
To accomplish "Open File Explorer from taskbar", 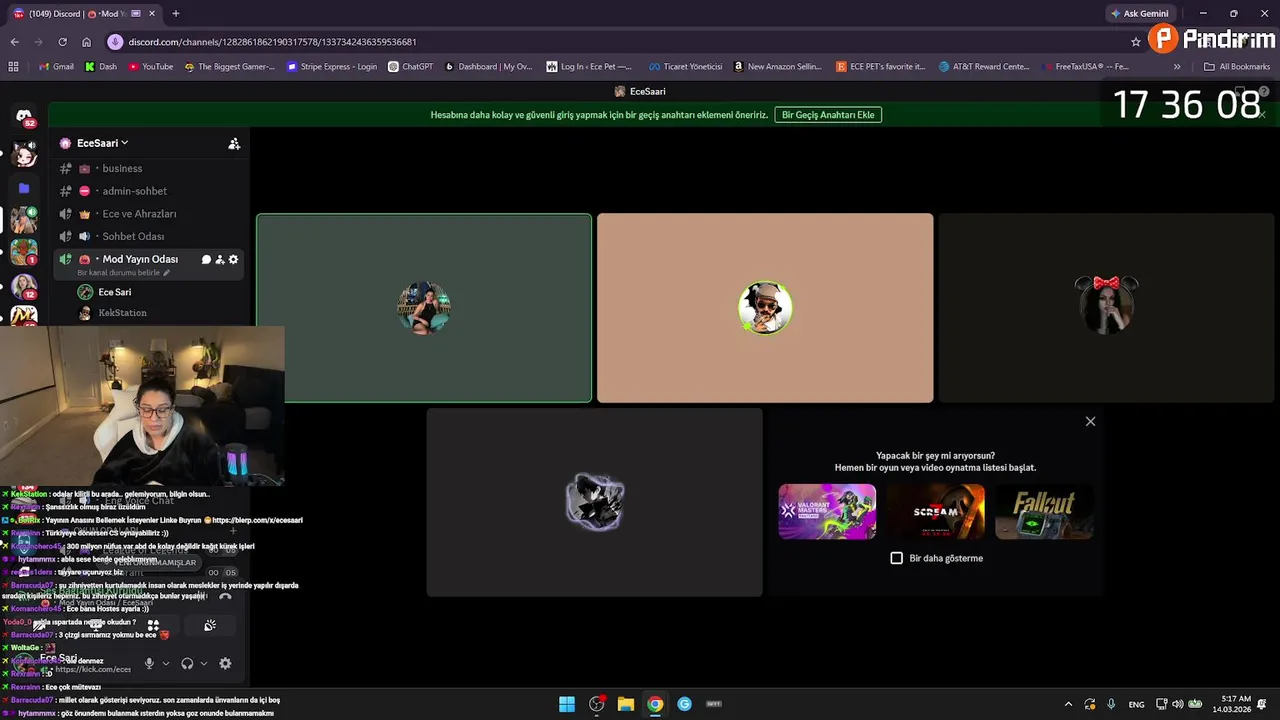I will click(626, 704).
